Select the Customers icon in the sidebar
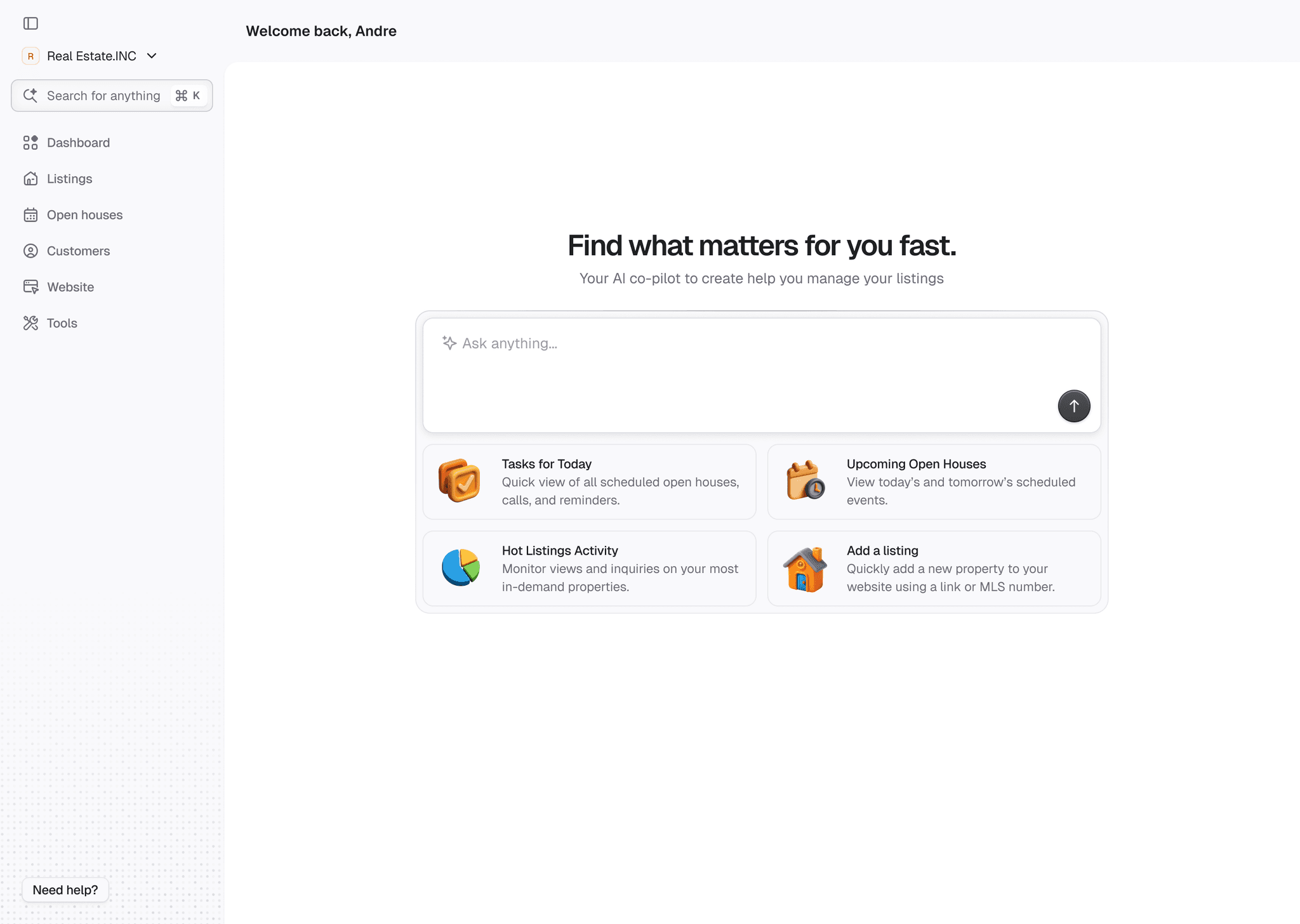 click(30, 251)
